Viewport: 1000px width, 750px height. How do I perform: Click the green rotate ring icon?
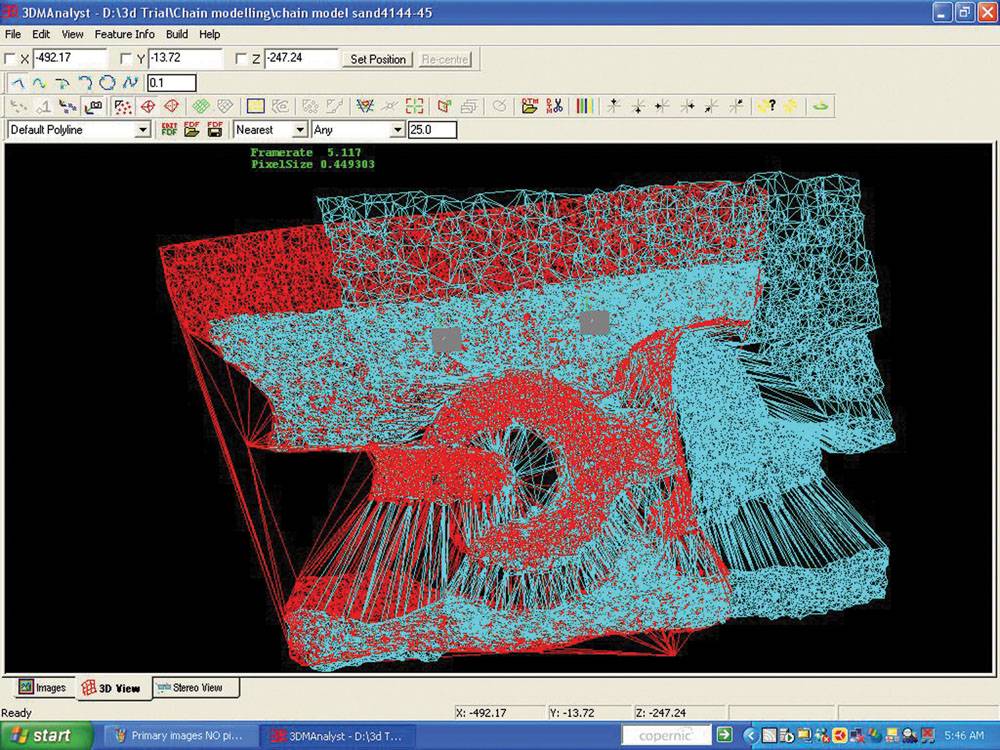(820, 106)
